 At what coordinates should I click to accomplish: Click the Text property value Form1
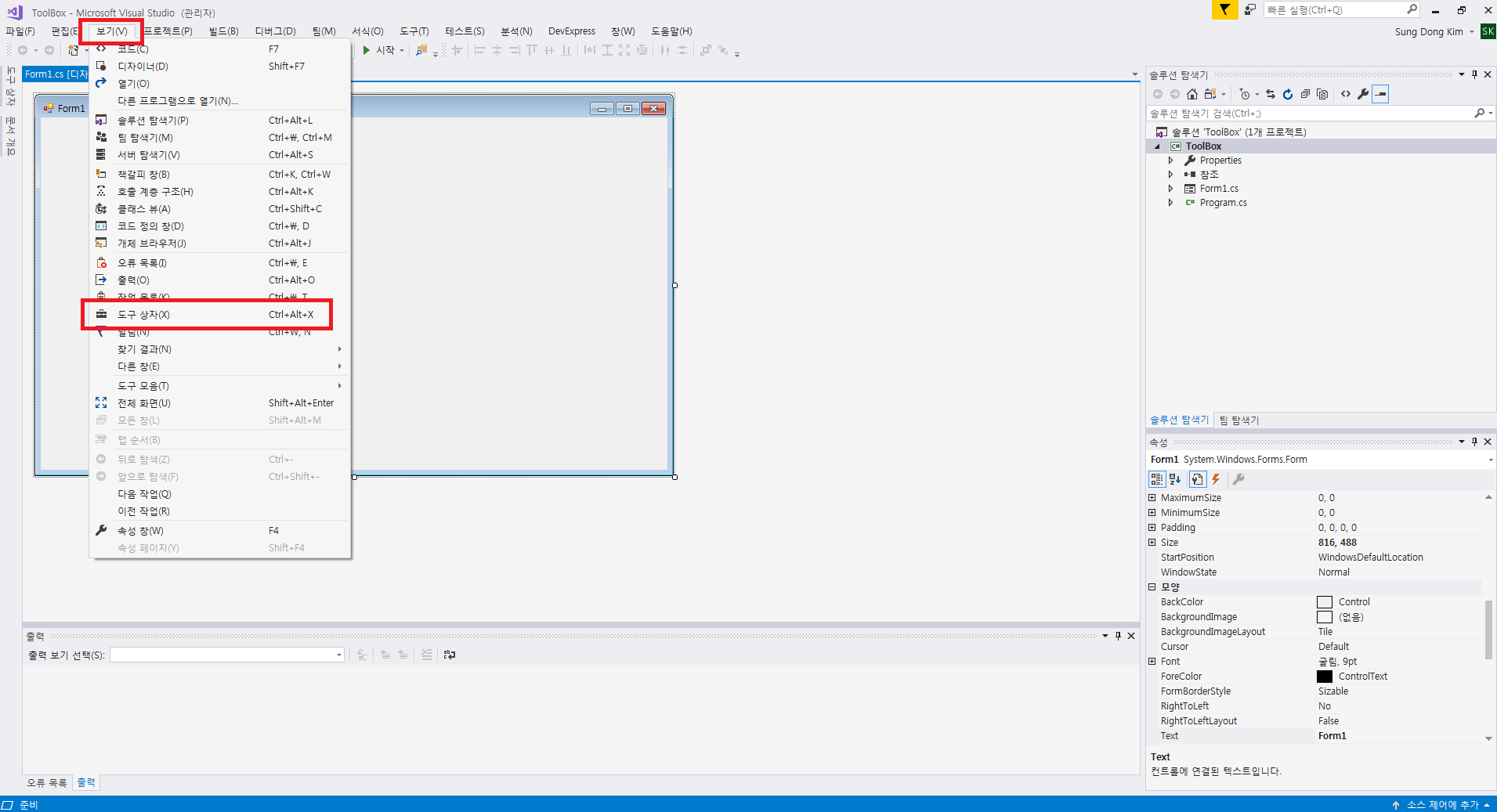click(1332, 736)
